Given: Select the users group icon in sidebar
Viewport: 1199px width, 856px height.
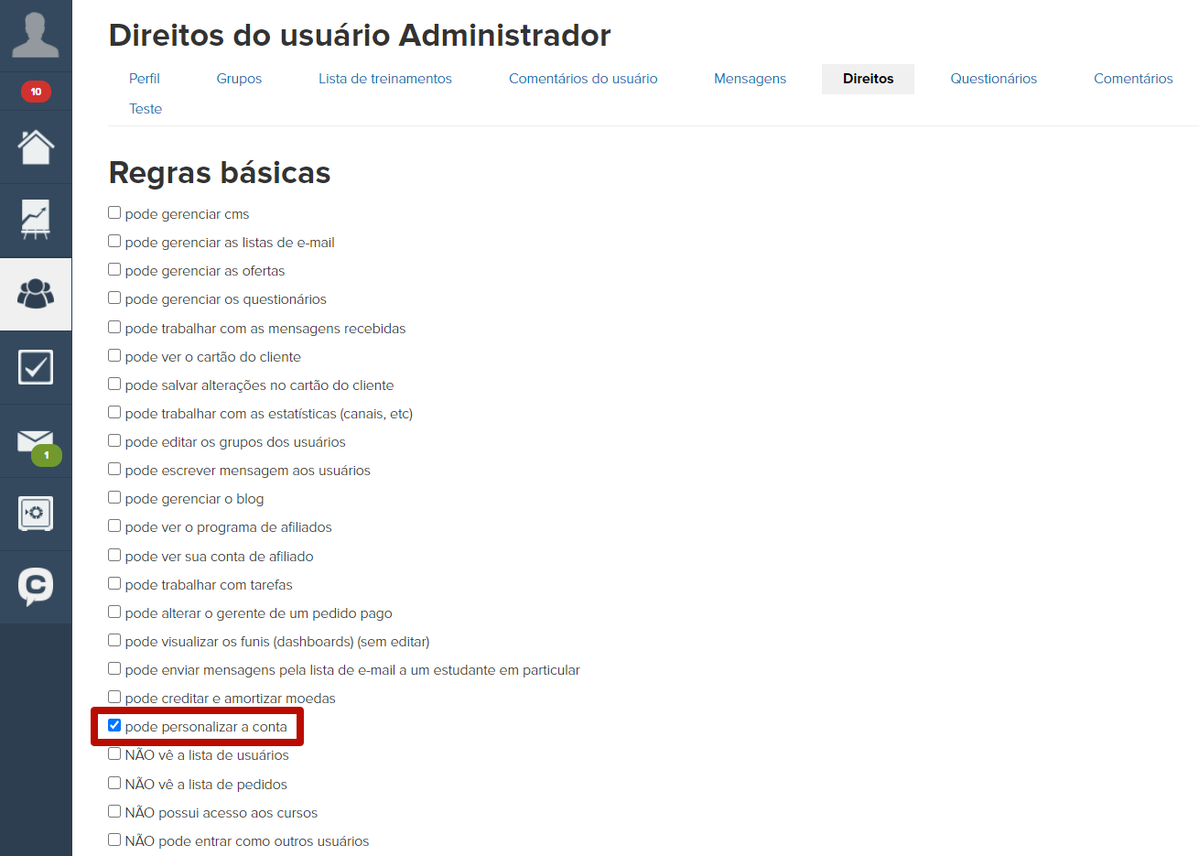Looking at the screenshot, I should point(35,294).
